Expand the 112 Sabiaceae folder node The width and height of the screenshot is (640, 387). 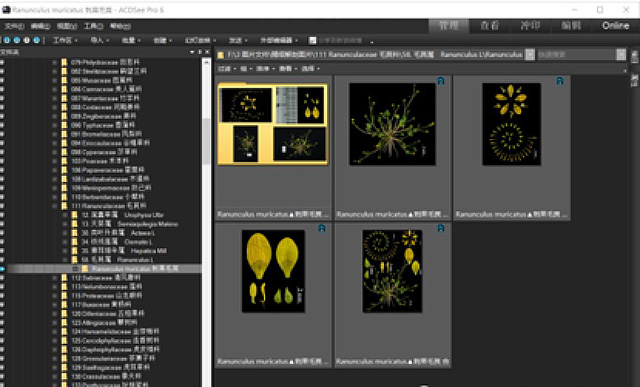[x=54, y=278]
